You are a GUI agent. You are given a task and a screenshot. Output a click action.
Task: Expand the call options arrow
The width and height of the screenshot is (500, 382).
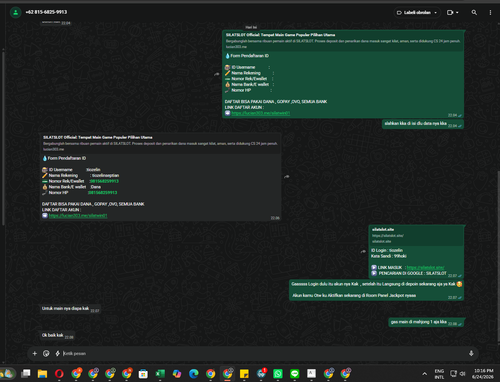click(x=457, y=12)
